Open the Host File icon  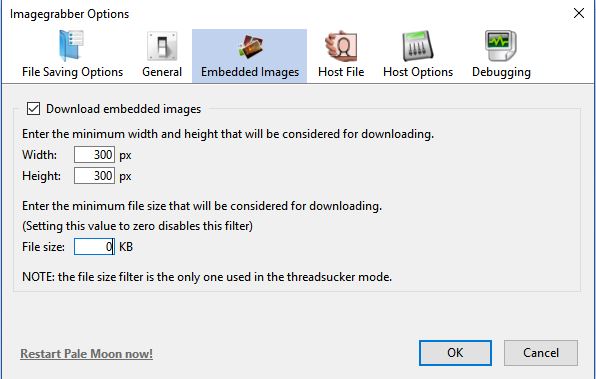coord(341,46)
